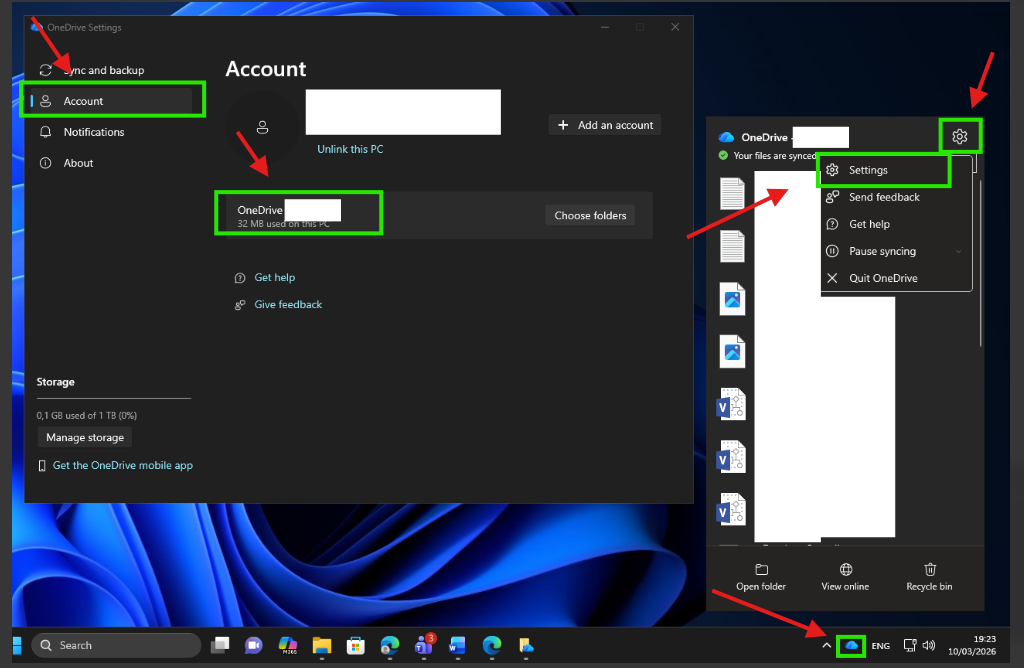The width and height of the screenshot is (1024, 668).
Task: Open the network icon in the system tray
Action: pos(910,645)
